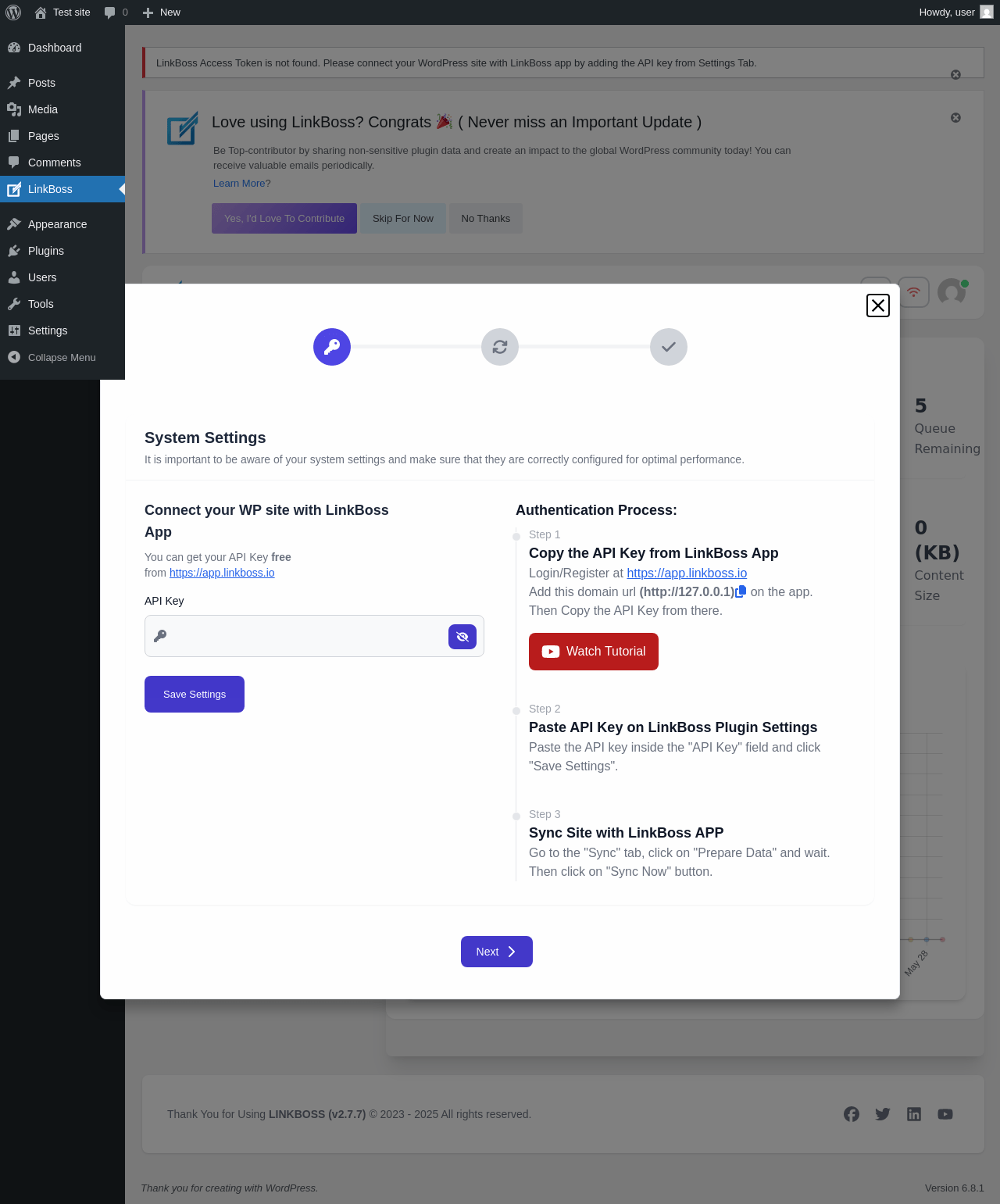Click 'Authentication Process:' heading
The image size is (1000, 1204).
(x=596, y=510)
